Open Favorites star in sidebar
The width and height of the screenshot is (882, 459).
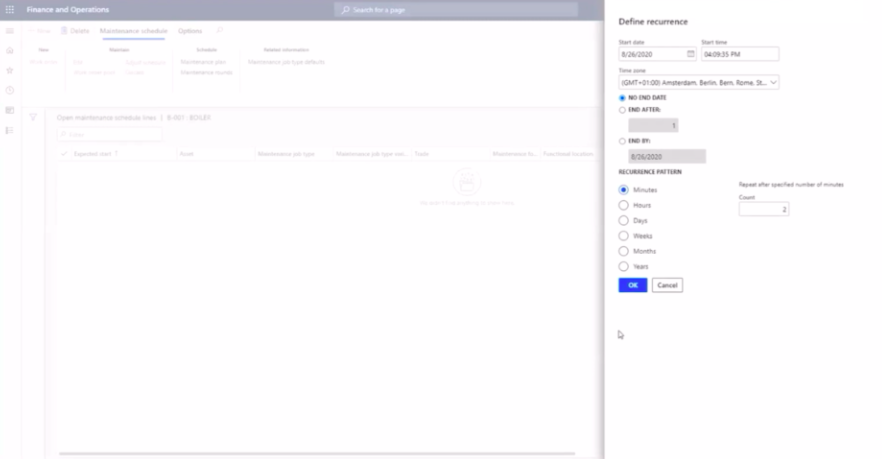pos(10,70)
